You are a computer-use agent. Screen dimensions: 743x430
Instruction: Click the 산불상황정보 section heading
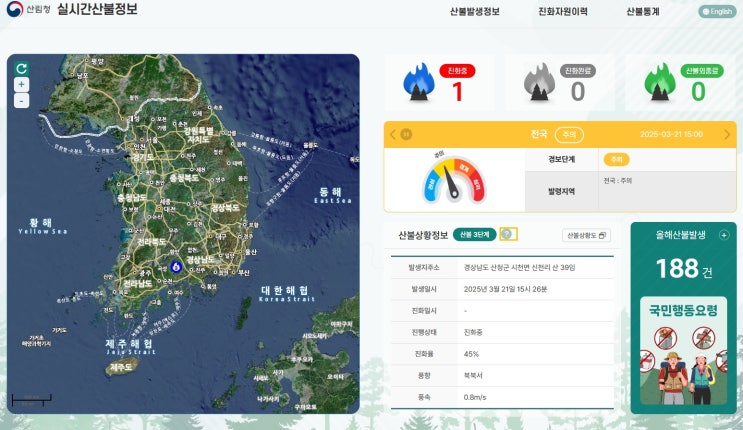tap(423, 235)
